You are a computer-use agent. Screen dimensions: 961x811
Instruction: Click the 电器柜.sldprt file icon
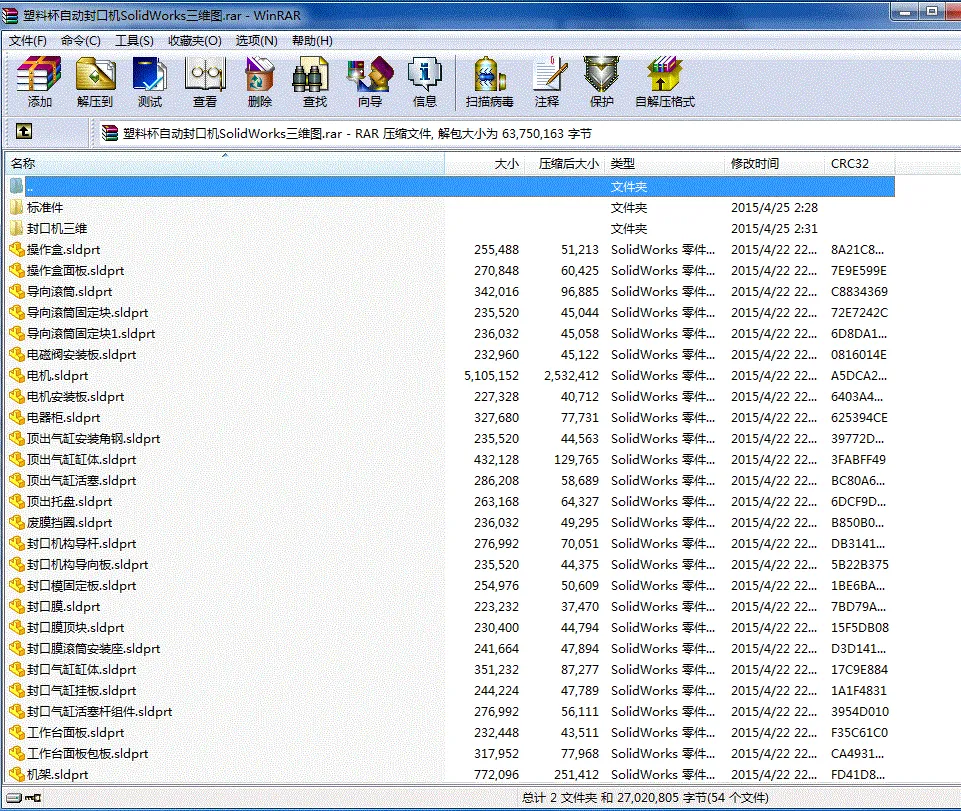[17, 417]
